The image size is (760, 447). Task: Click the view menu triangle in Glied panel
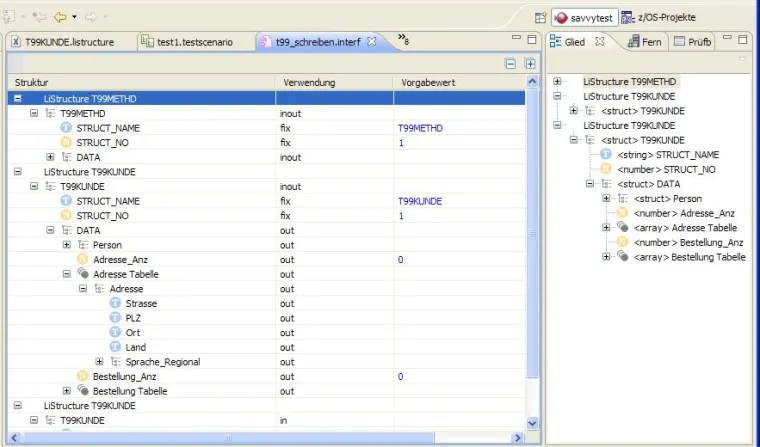pyautogui.click(x=743, y=60)
